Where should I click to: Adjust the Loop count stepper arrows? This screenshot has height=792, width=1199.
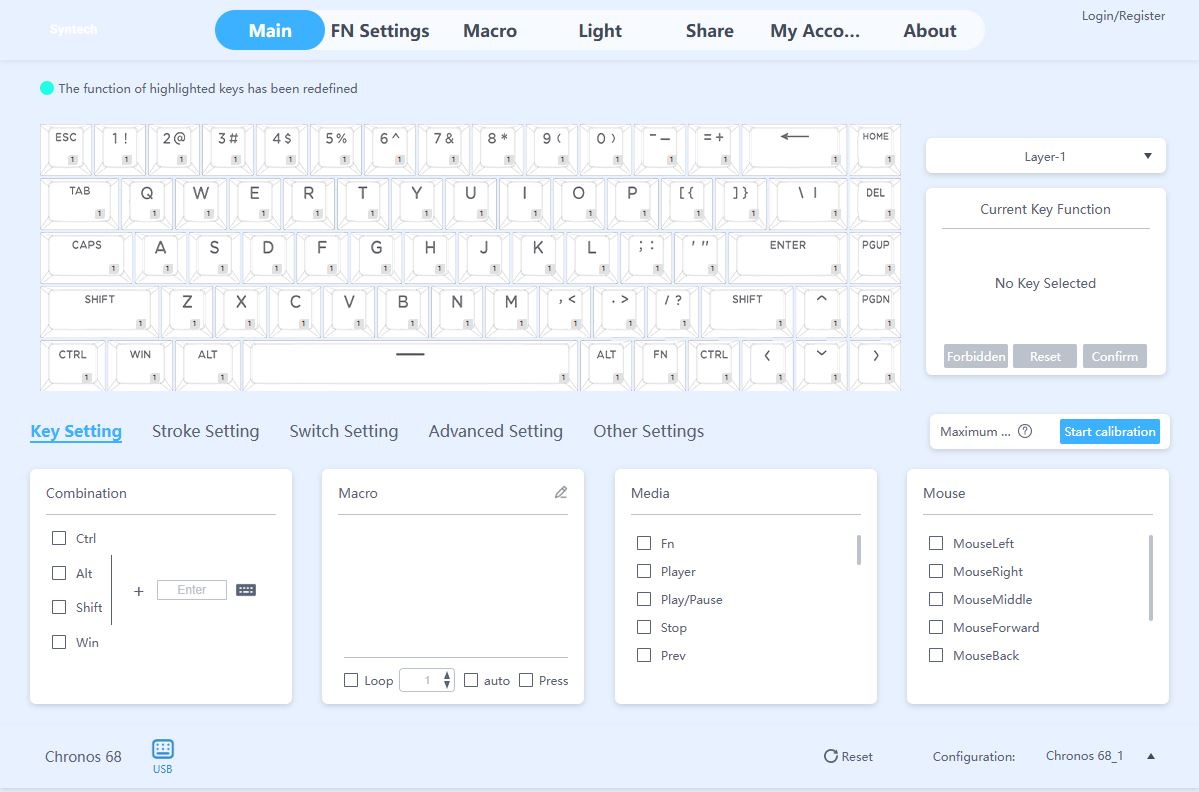(447, 680)
